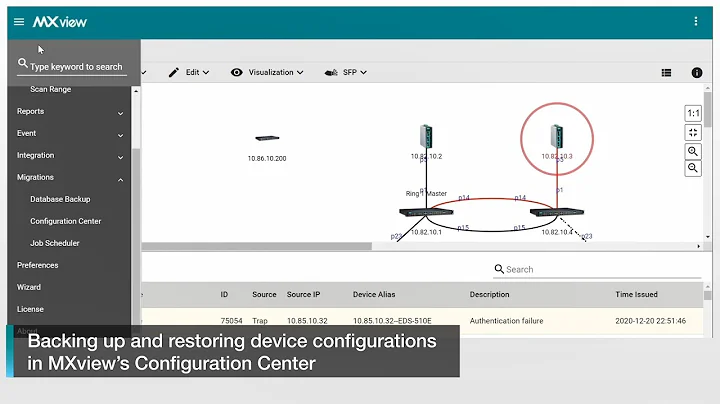Reset topology zoom to 1:1
Viewport: 720px width, 404px height.
tap(693, 113)
